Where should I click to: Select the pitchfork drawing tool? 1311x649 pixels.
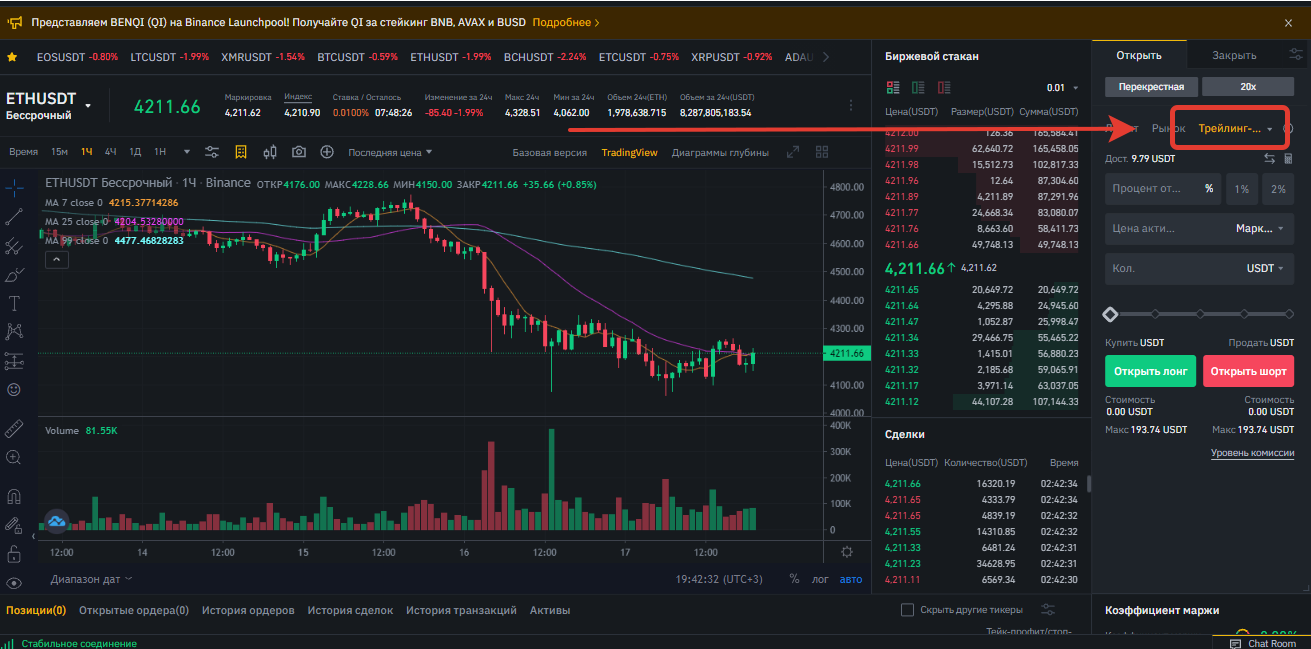(x=15, y=245)
